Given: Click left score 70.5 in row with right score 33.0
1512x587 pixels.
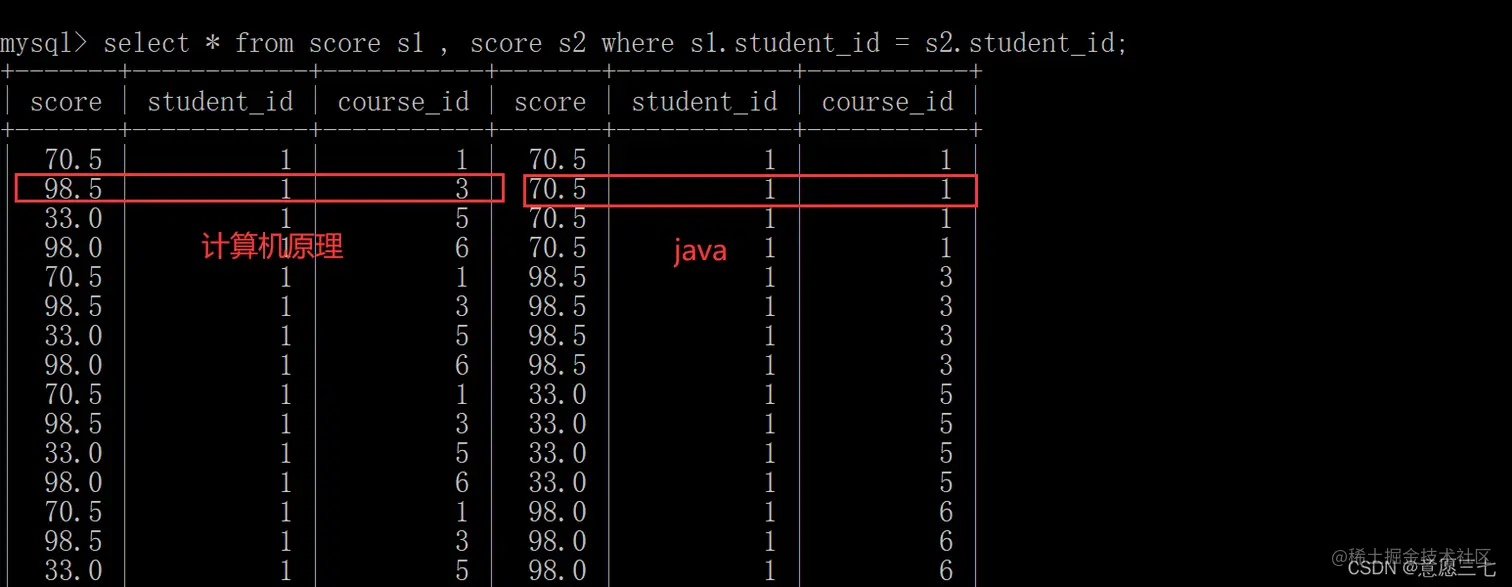Looking at the screenshot, I should tap(73, 395).
